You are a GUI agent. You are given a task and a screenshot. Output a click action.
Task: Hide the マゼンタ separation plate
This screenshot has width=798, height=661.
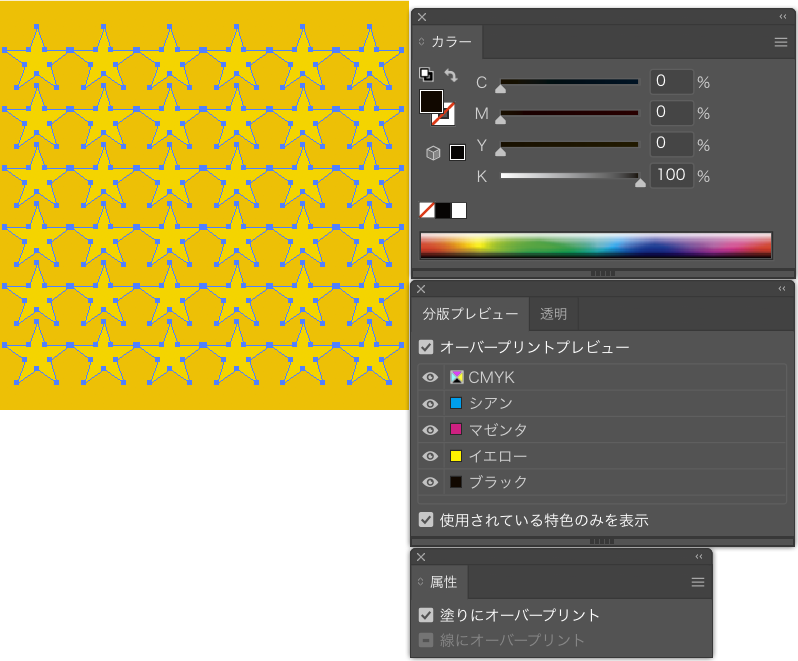coord(430,430)
